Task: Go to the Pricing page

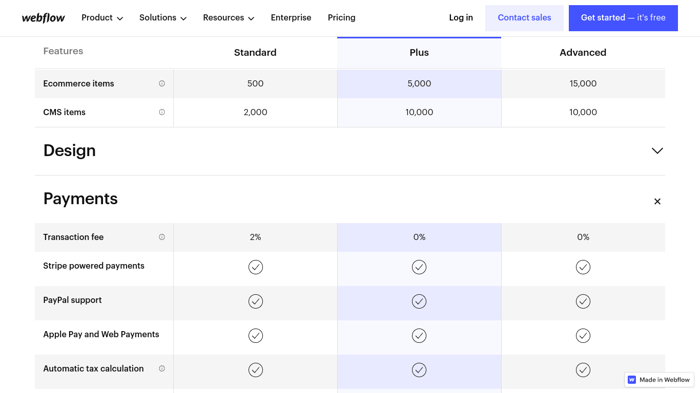Action: [x=342, y=18]
